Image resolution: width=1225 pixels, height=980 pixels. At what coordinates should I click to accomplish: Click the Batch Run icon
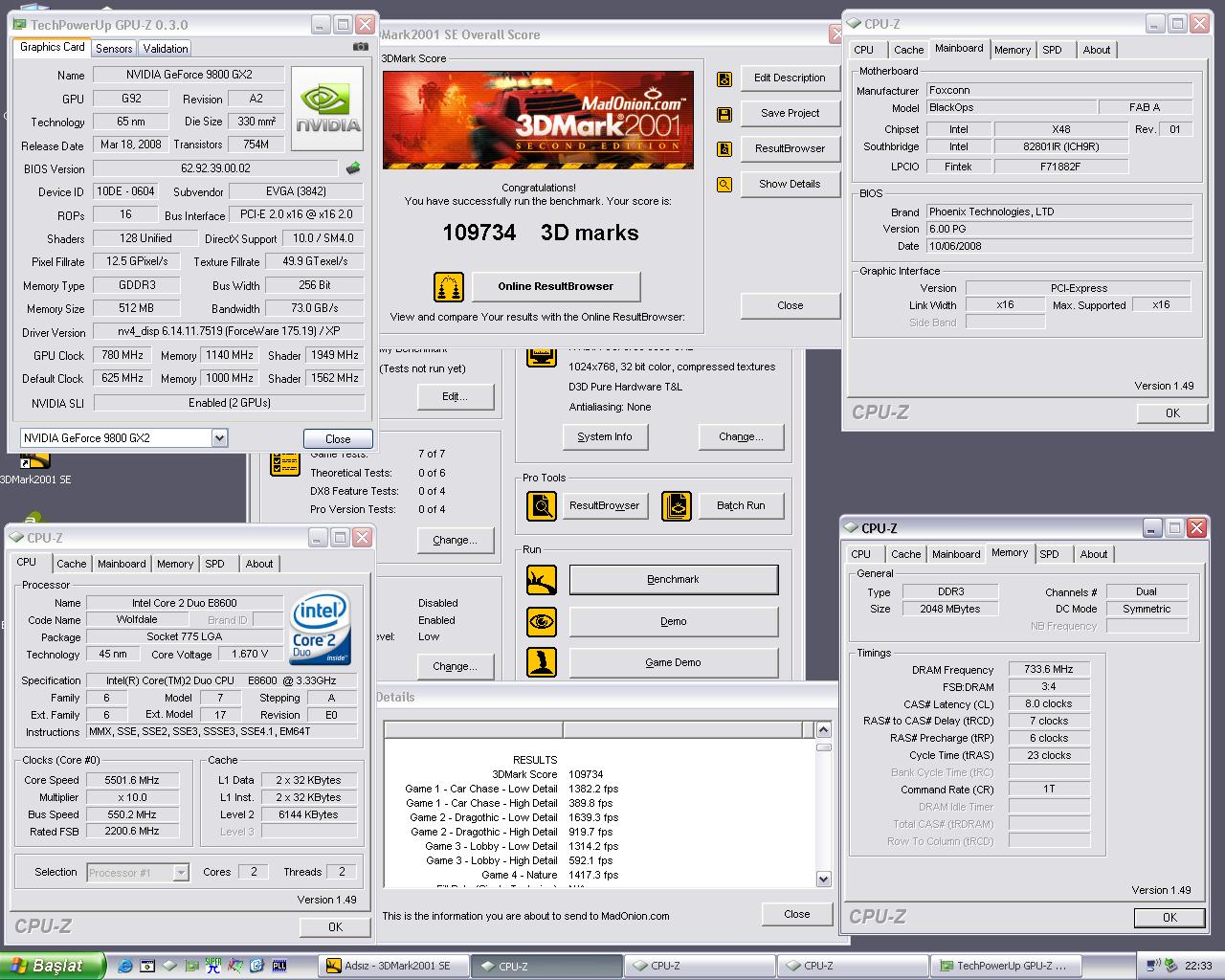(677, 505)
